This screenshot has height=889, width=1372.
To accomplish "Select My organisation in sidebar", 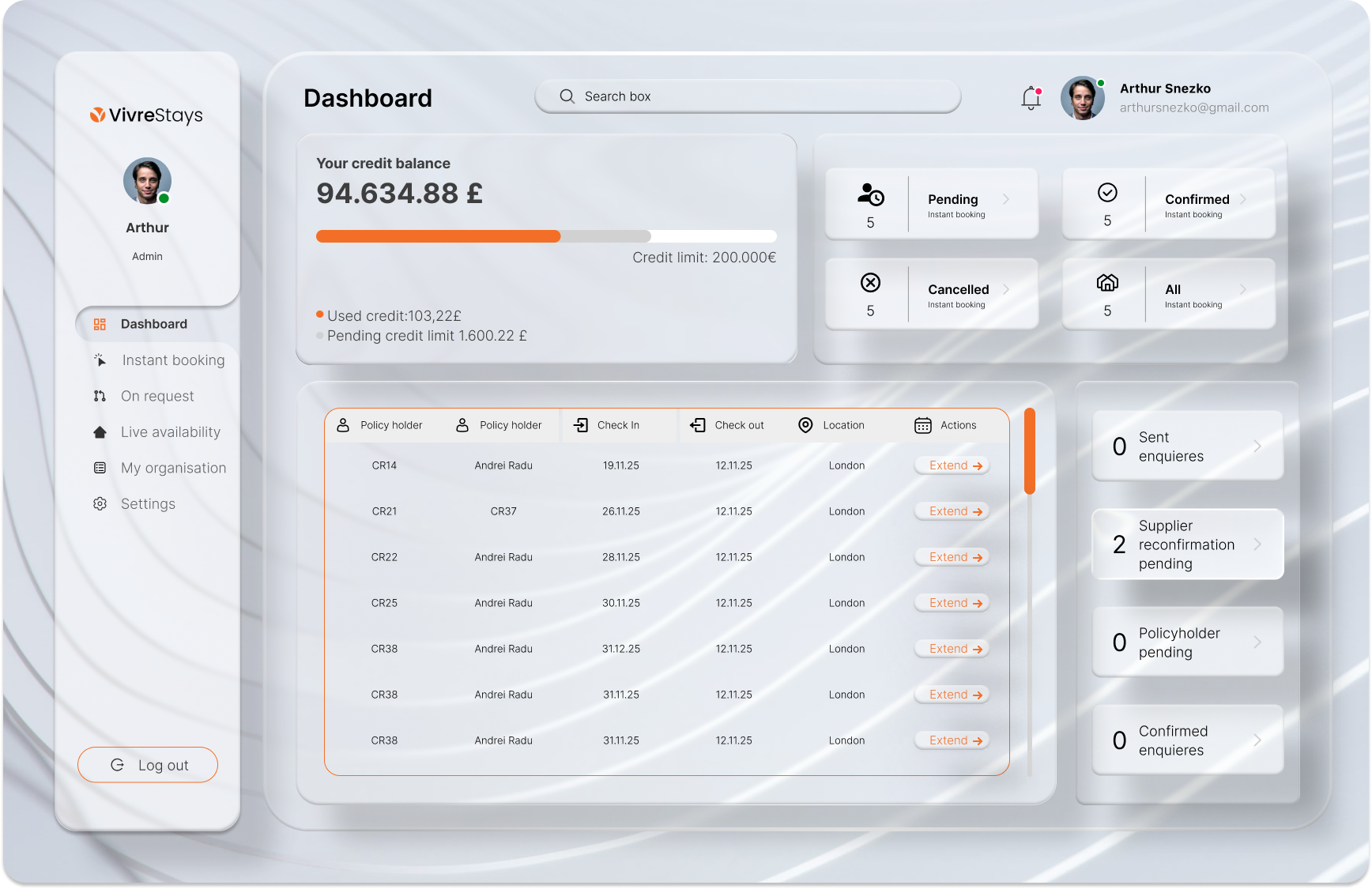I will (x=173, y=468).
